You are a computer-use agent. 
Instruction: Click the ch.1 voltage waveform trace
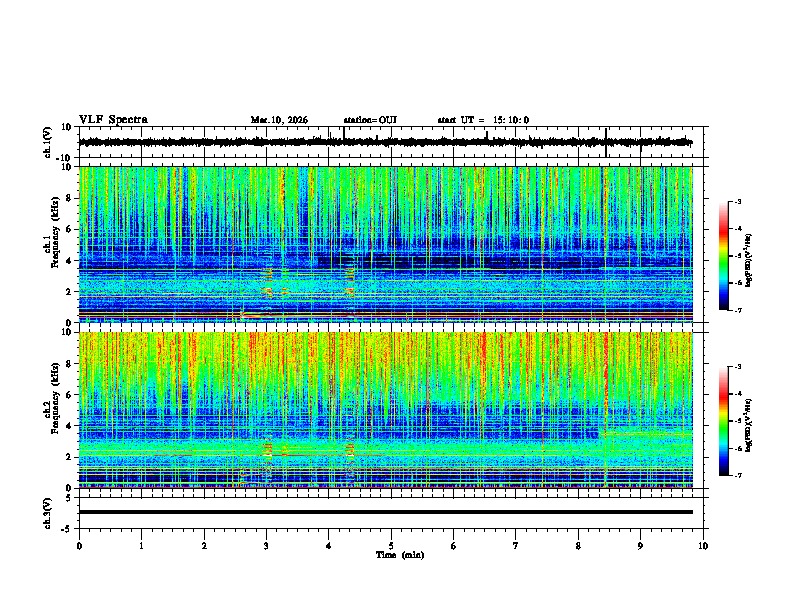[x=385, y=142]
